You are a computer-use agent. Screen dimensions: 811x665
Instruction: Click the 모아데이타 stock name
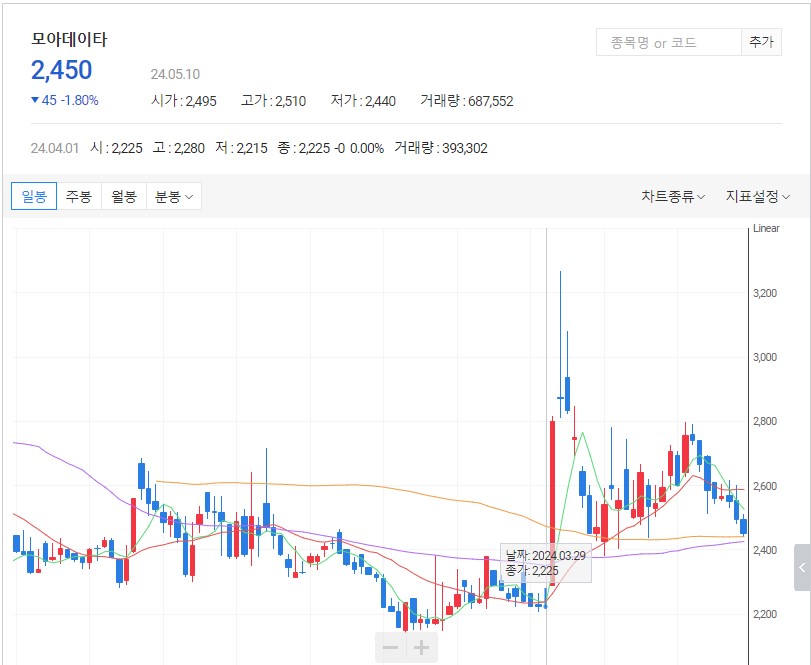(69, 40)
